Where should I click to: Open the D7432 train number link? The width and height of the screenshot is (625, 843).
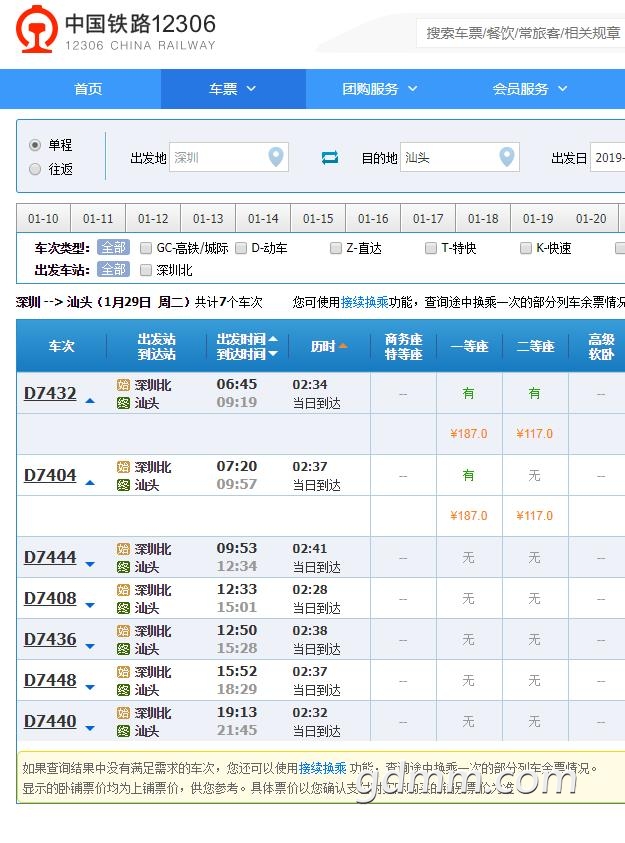51,394
